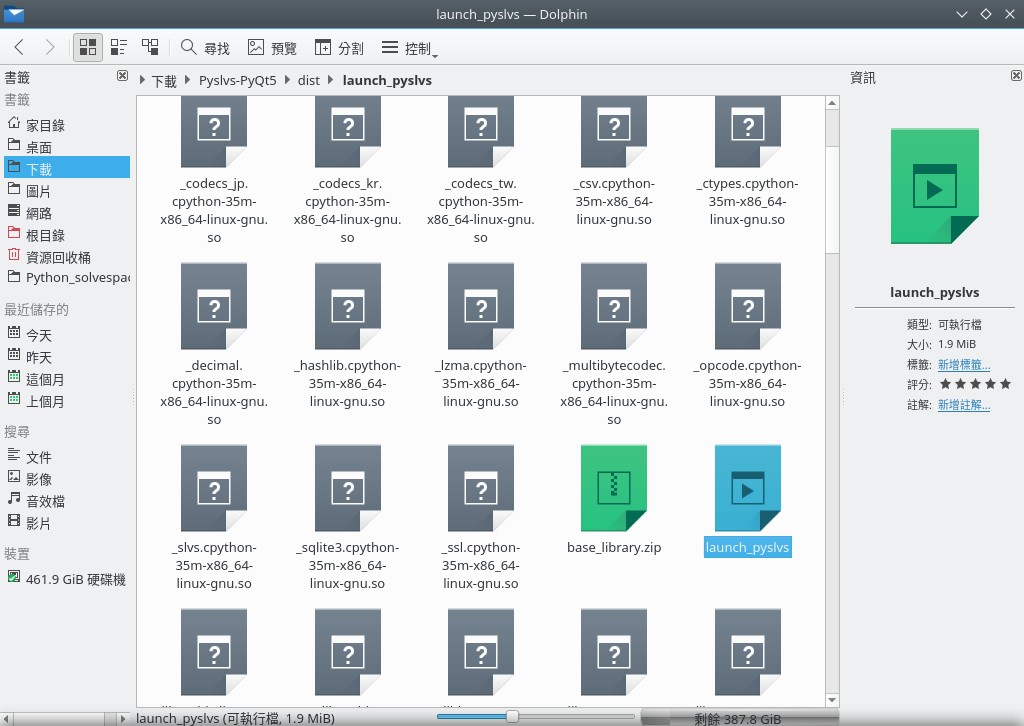Click 新增註解 add comment link
1024x726 pixels.
964,405
